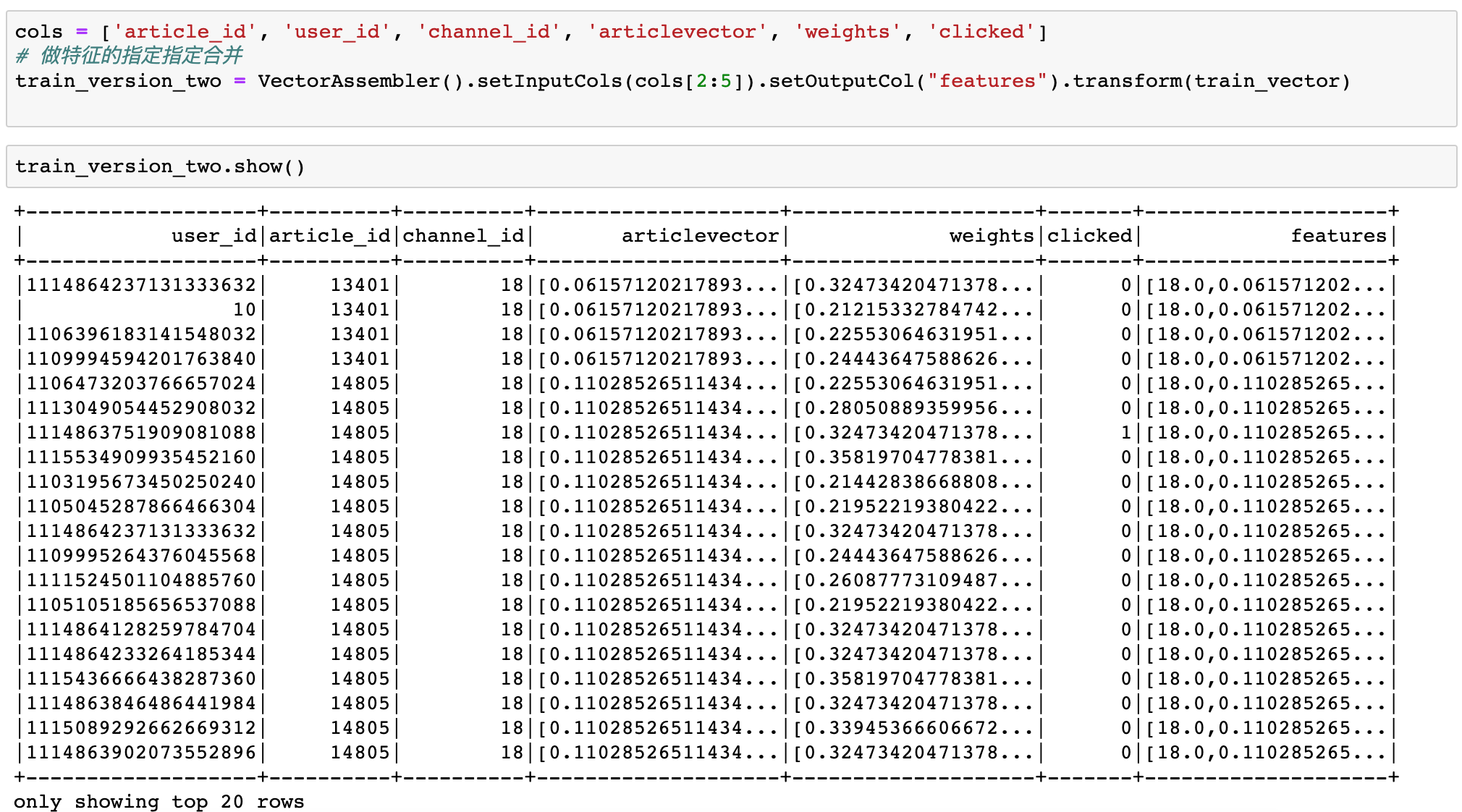This screenshot has height=812, width=1462.
Task: Click the row with user_id 10
Action: click(245, 310)
